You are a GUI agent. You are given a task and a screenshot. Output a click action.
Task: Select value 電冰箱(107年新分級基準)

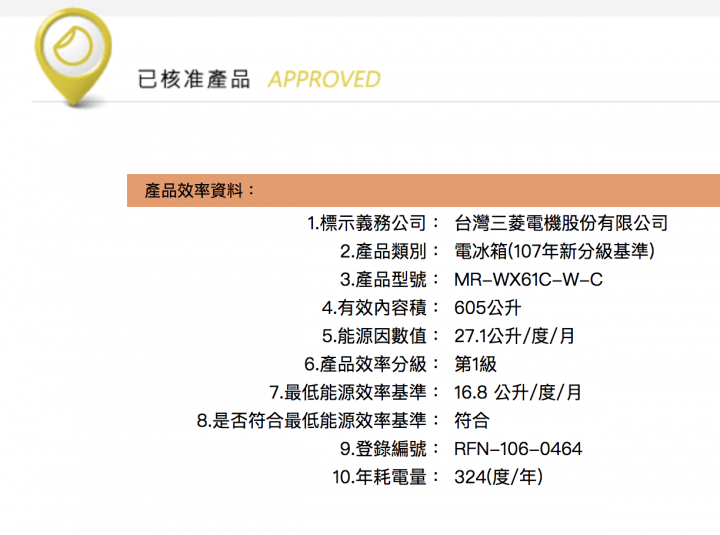click(554, 251)
